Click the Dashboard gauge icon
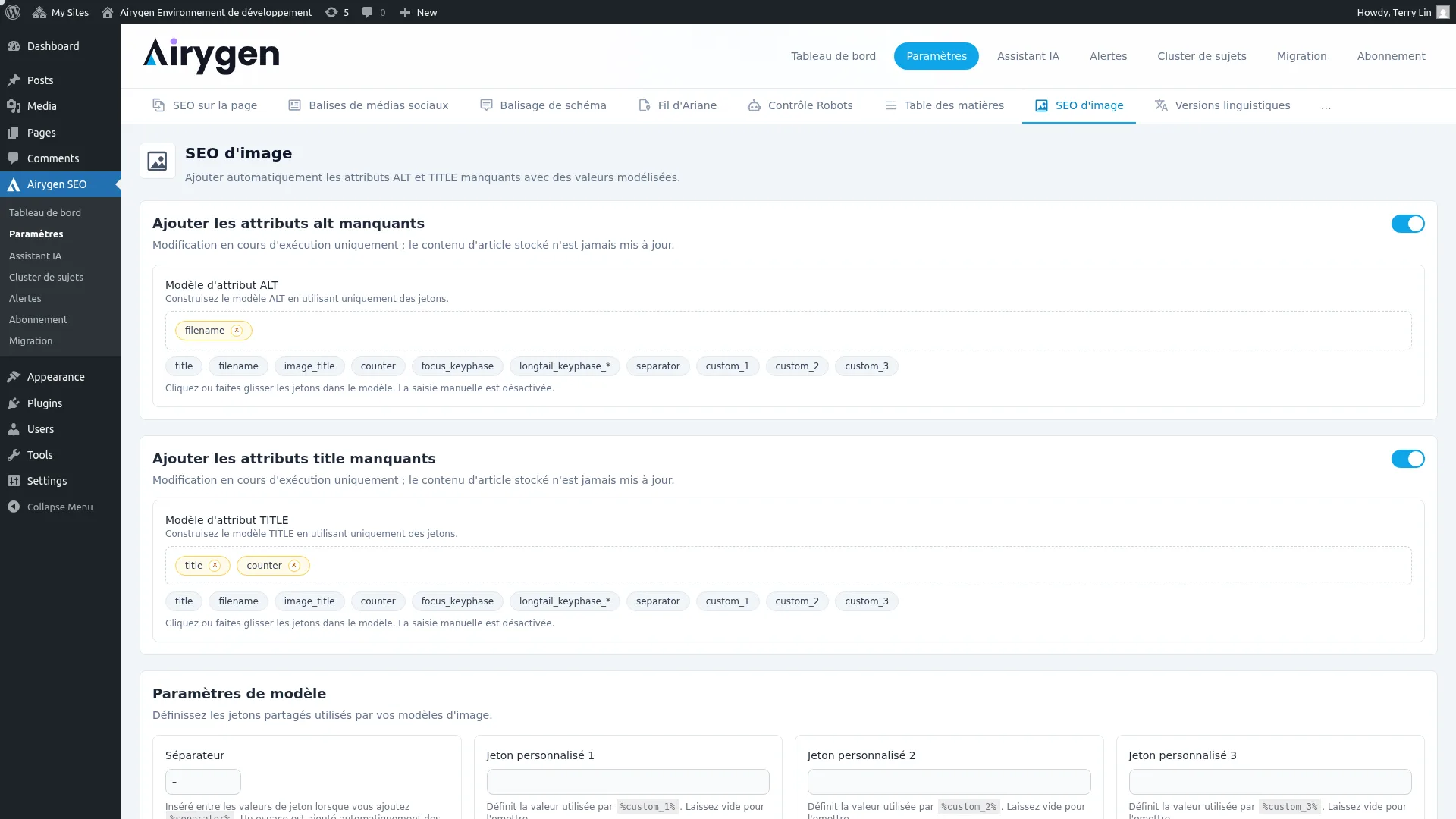This screenshot has height=819, width=1456. pos(14,46)
